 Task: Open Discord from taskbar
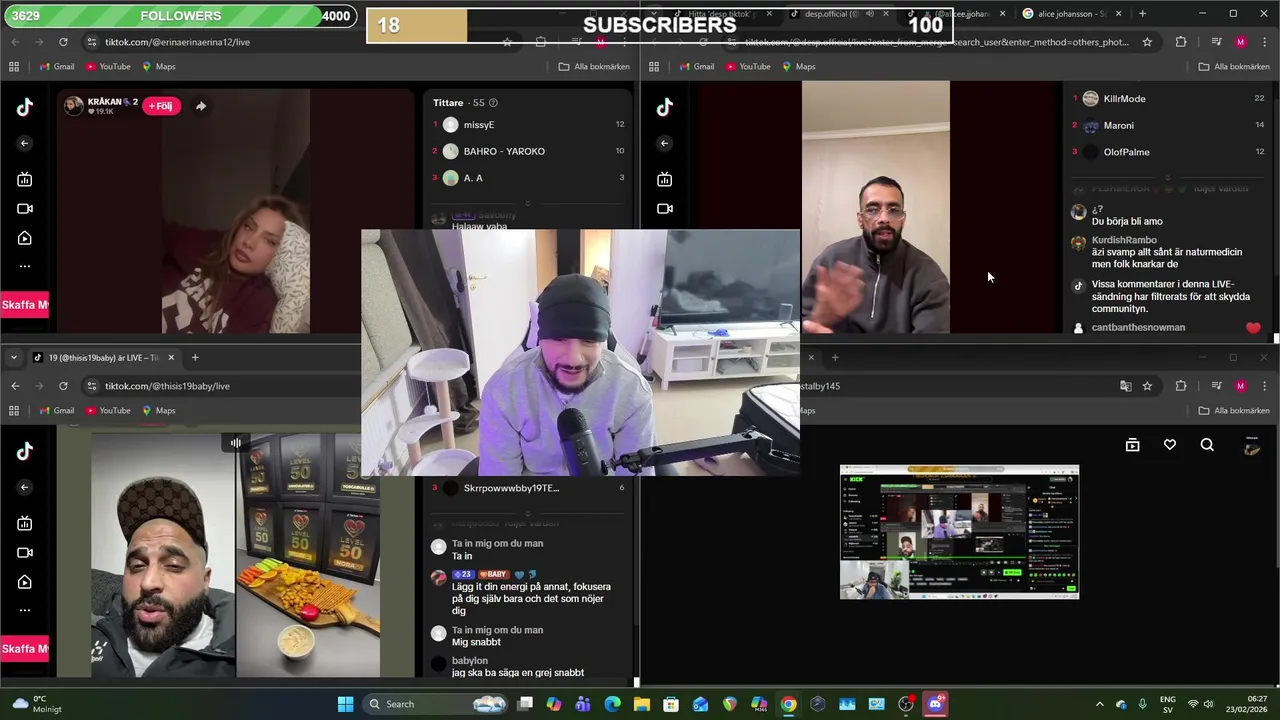tap(935, 704)
